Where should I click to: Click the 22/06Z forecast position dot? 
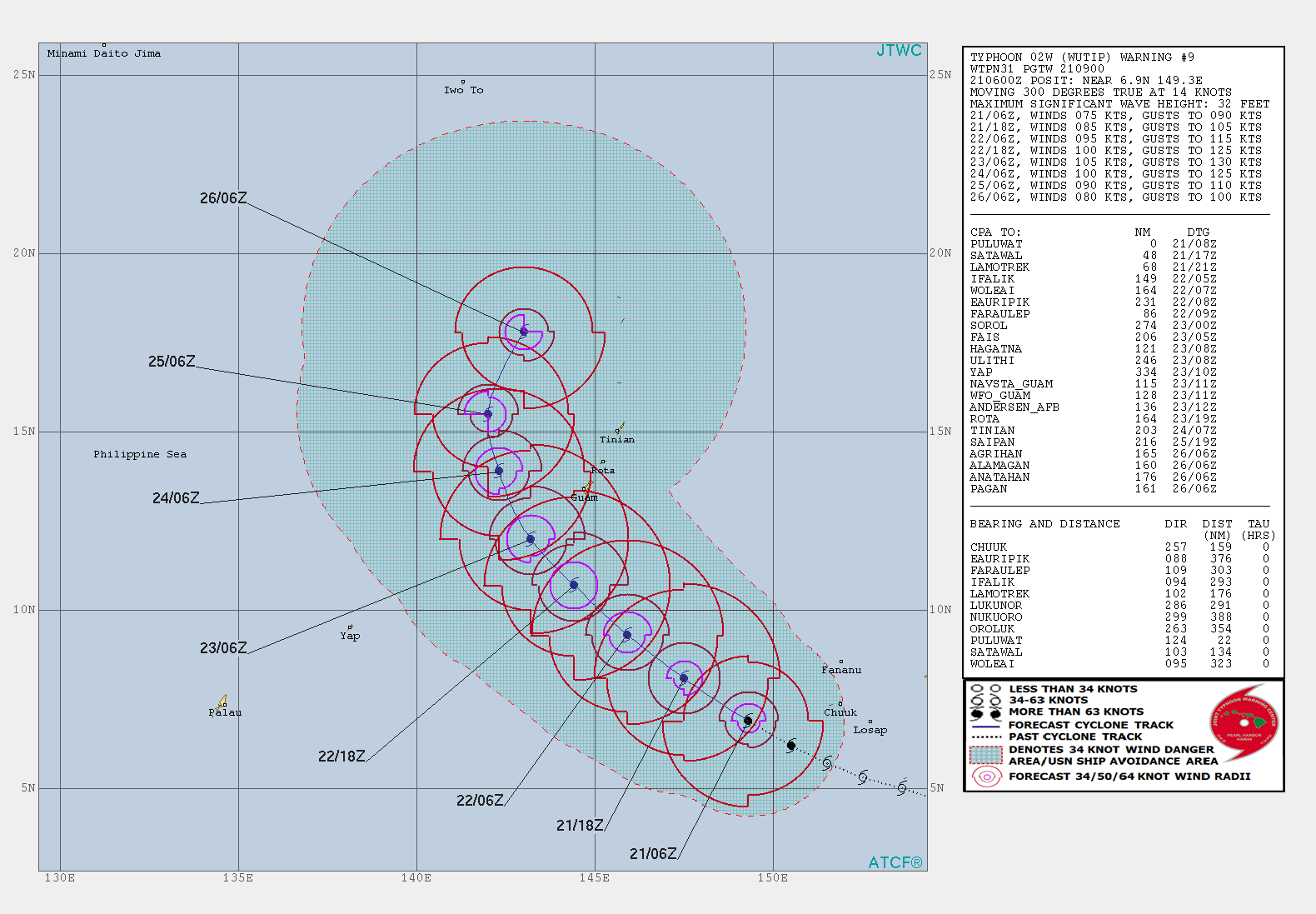click(627, 635)
